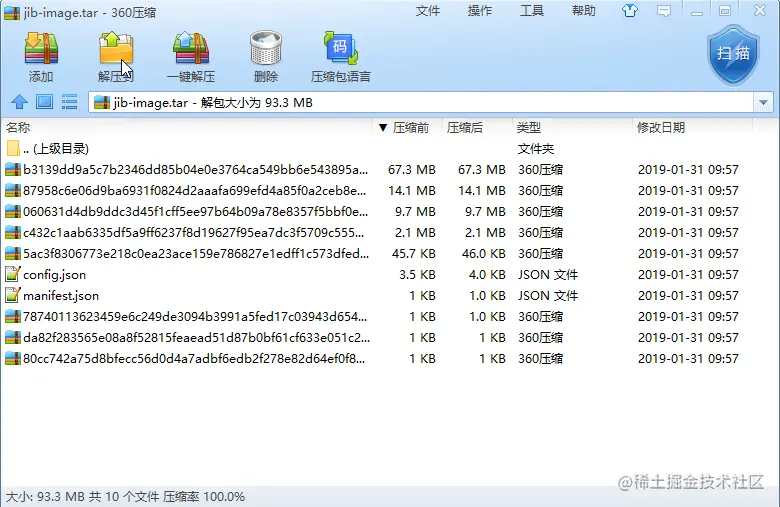Image resolution: width=780 pixels, height=507 pixels.
Task: Sort by 压缩后 column header
Action: (x=477, y=128)
